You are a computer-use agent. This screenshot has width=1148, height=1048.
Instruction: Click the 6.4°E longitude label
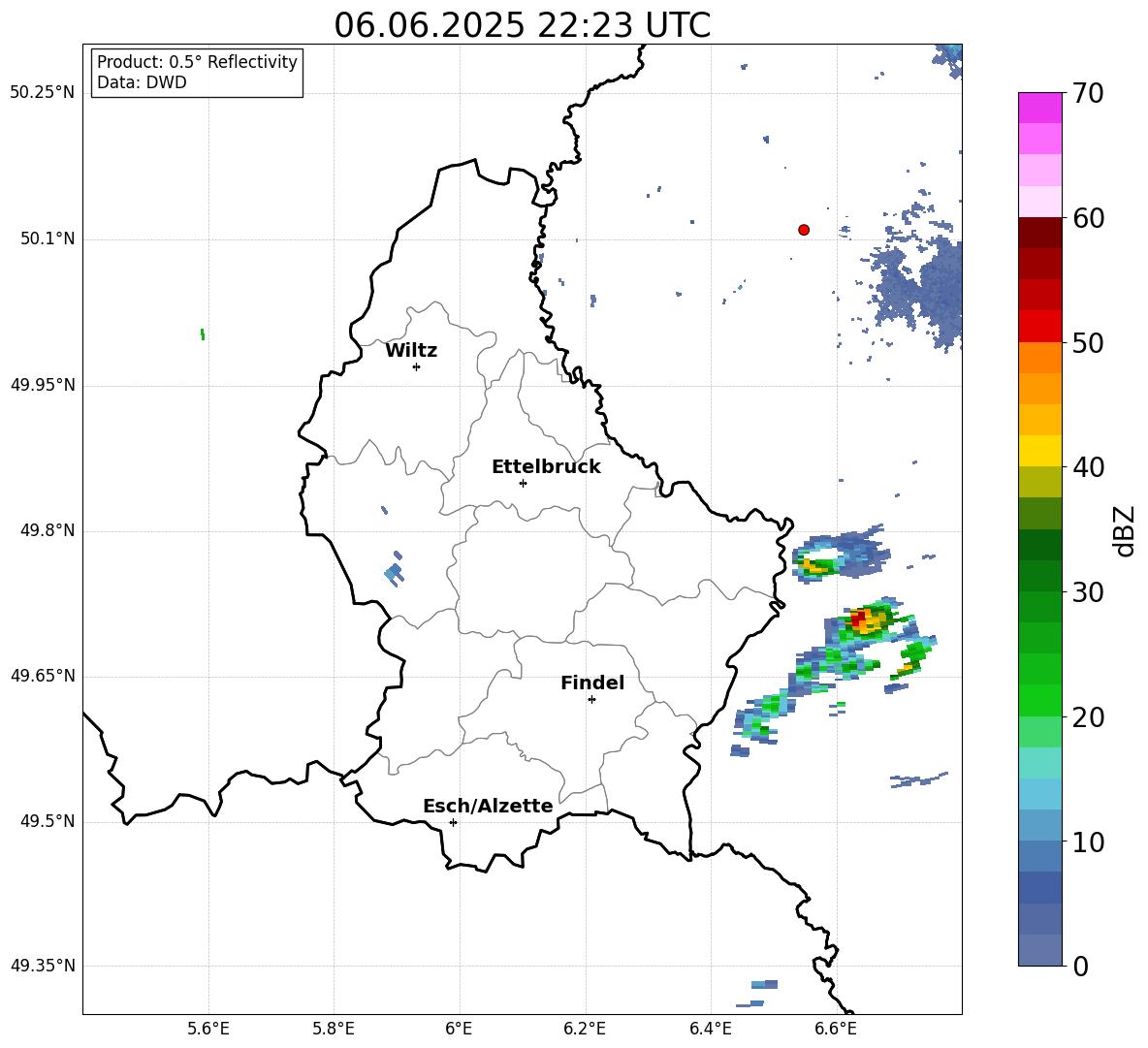(710, 1029)
